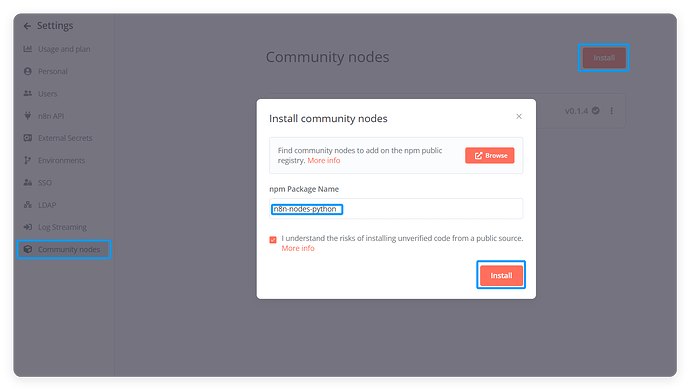This screenshot has height=389, width=690.
Task: Click Browse to open npm registry
Action: point(490,155)
